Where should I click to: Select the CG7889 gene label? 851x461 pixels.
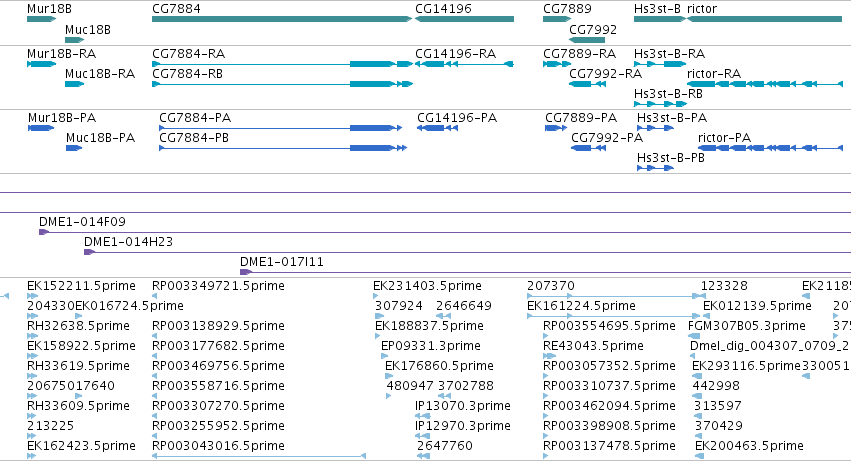[567, 9]
